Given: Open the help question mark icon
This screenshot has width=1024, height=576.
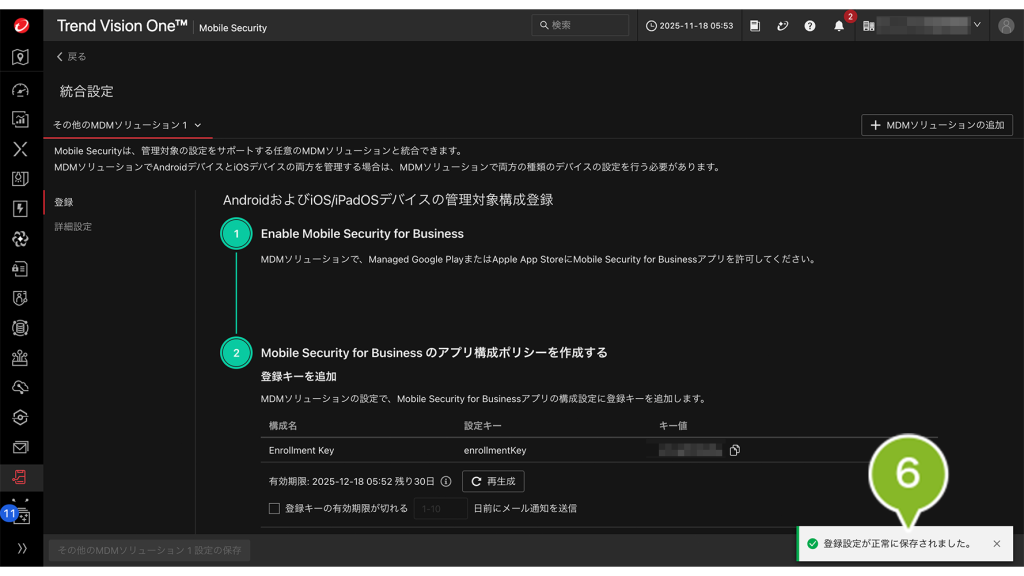Looking at the screenshot, I should tap(810, 26).
